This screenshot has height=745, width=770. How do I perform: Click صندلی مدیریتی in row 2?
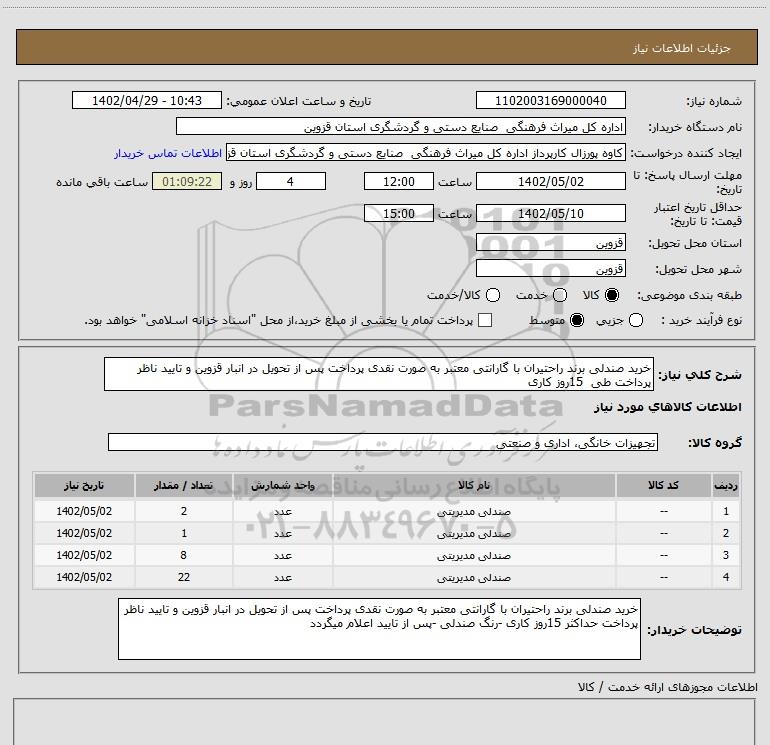coord(474,533)
